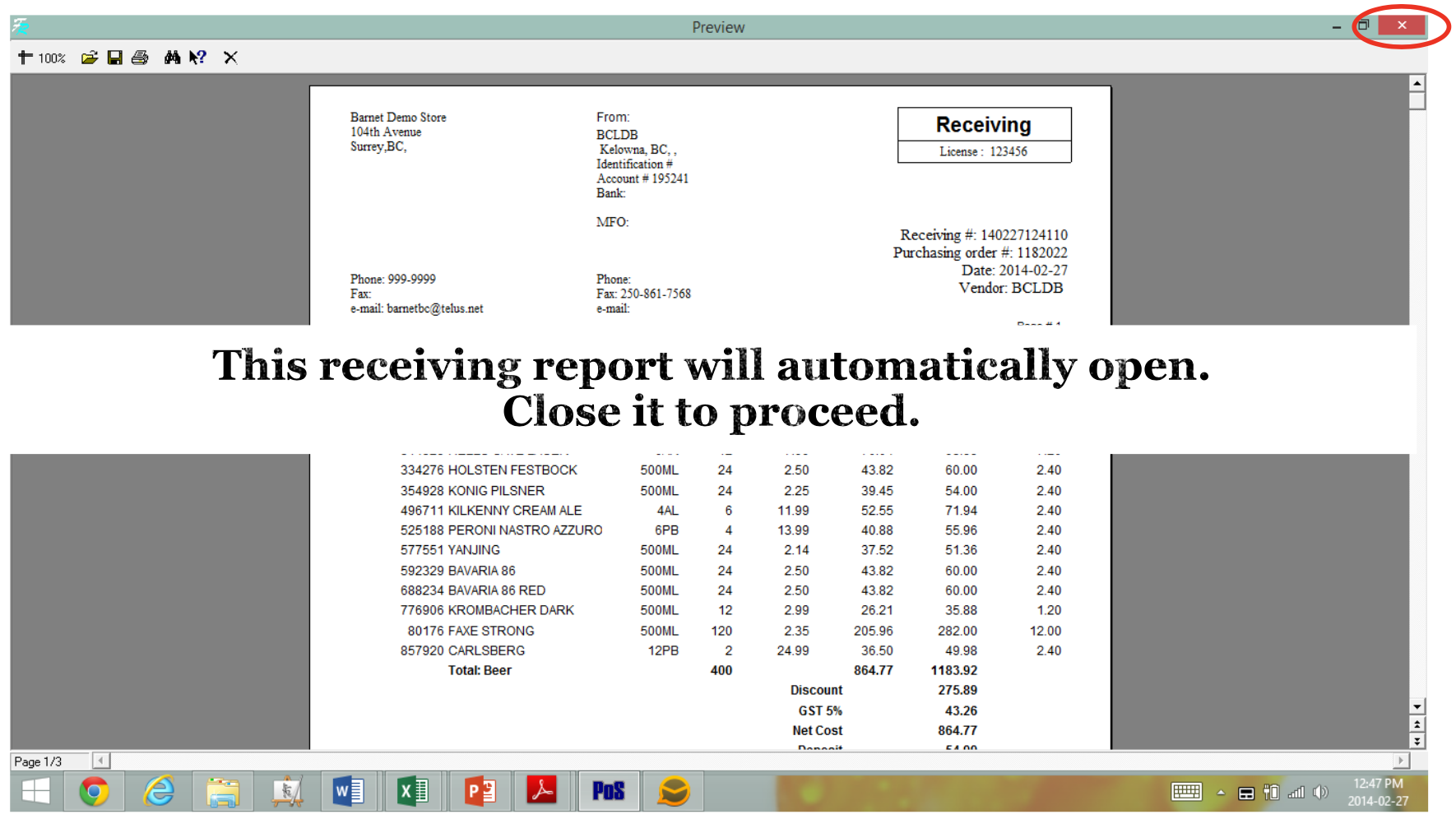Click the KROMBACHER DARK product row
The image size is (1456, 819).
point(730,610)
